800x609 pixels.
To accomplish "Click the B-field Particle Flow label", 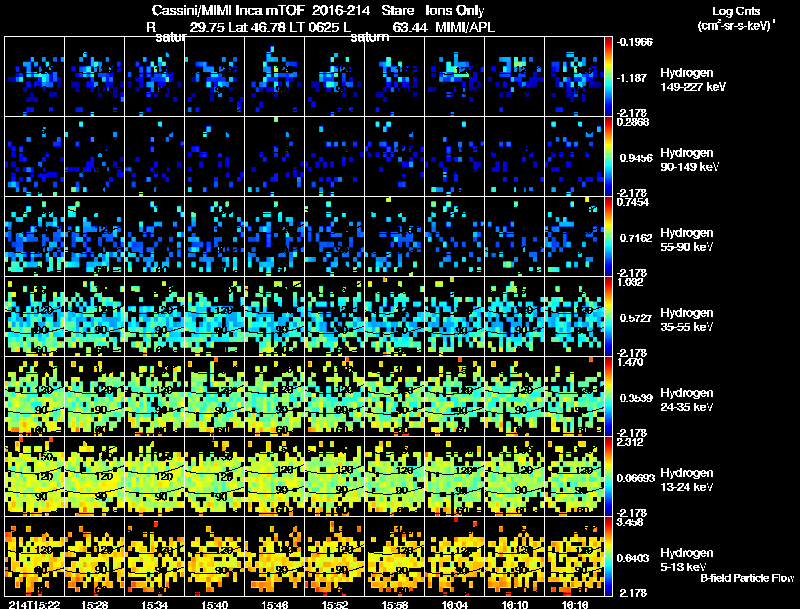I will pos(747,578).
